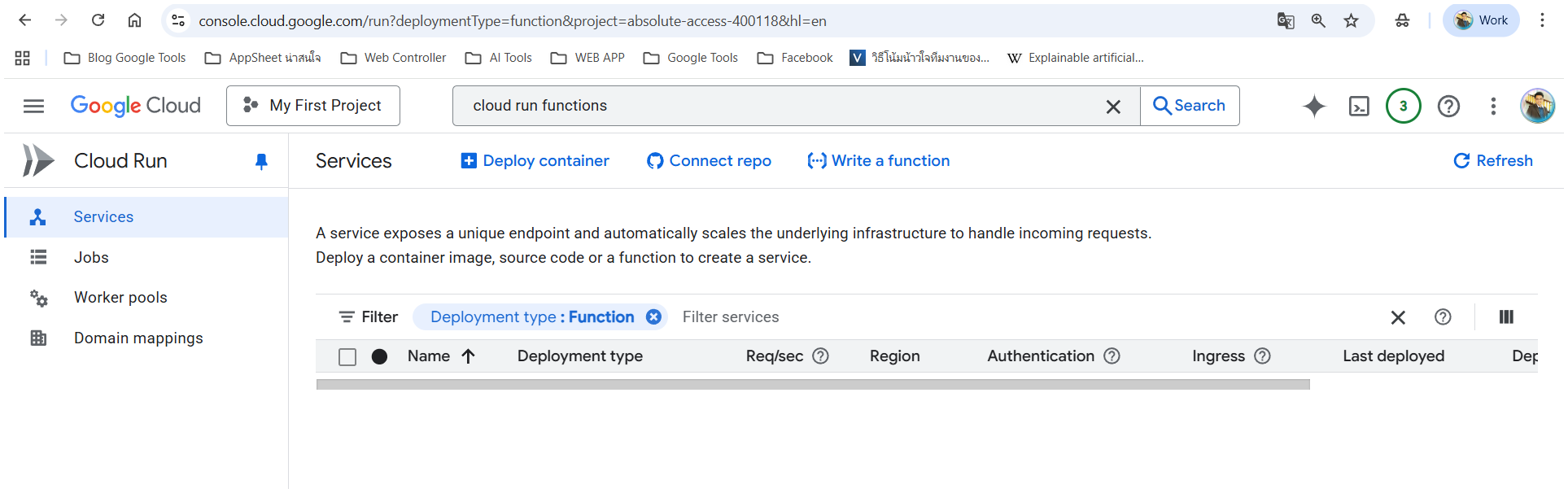Click the translate page icon

coord(1286,20)
